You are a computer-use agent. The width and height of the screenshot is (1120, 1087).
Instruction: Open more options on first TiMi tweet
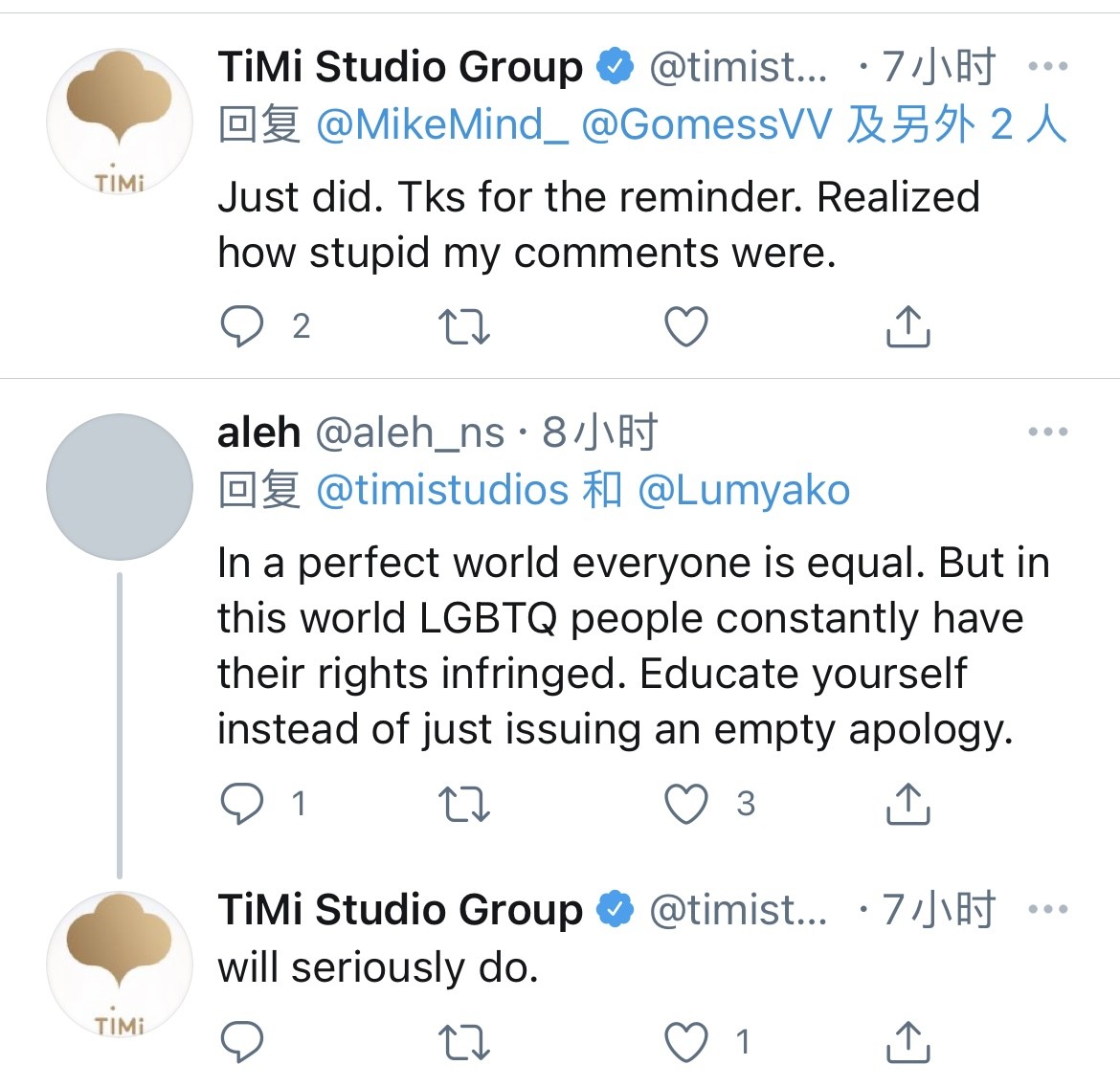click(1047, 67)
